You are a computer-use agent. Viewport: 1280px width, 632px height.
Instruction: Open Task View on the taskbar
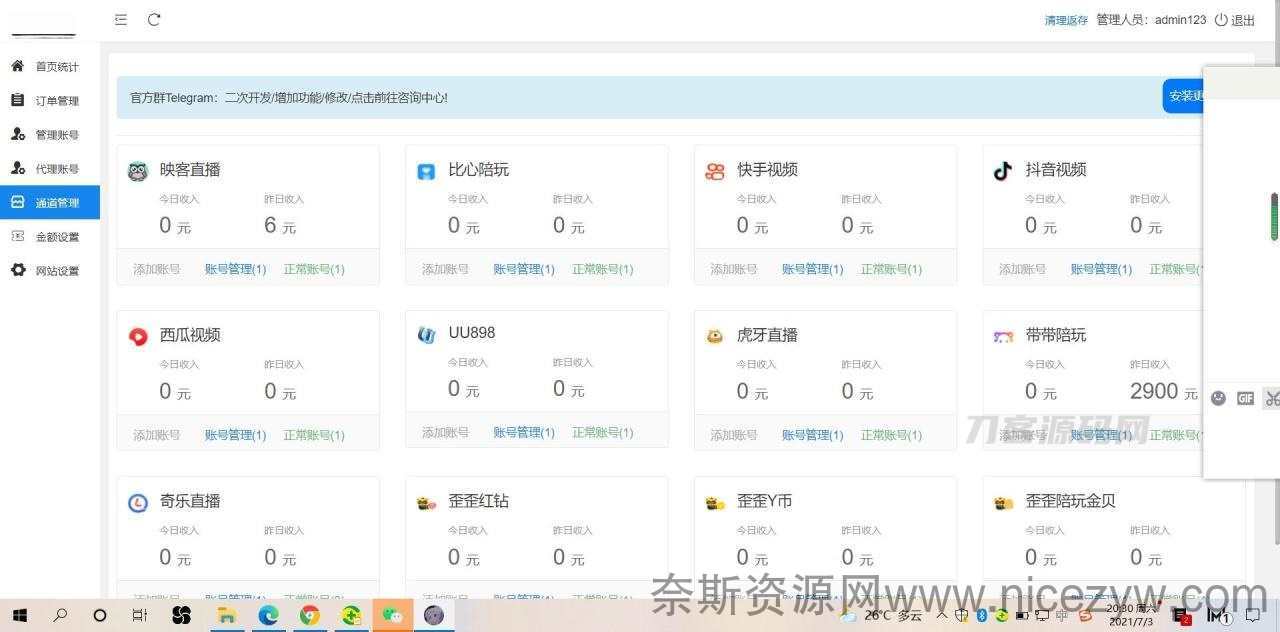click(x=140, y=615)
